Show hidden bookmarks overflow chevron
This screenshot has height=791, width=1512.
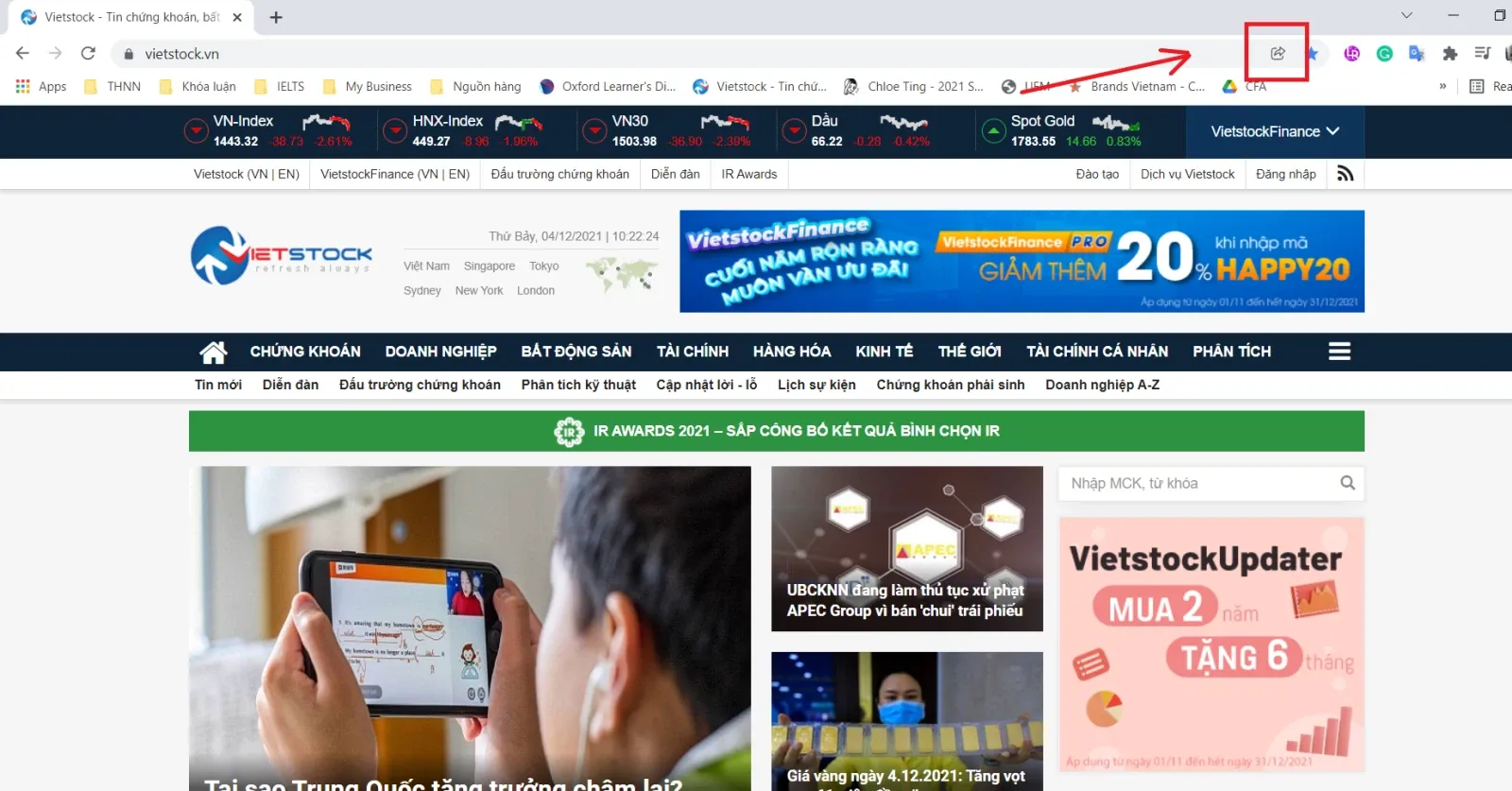click(1442, 86)
